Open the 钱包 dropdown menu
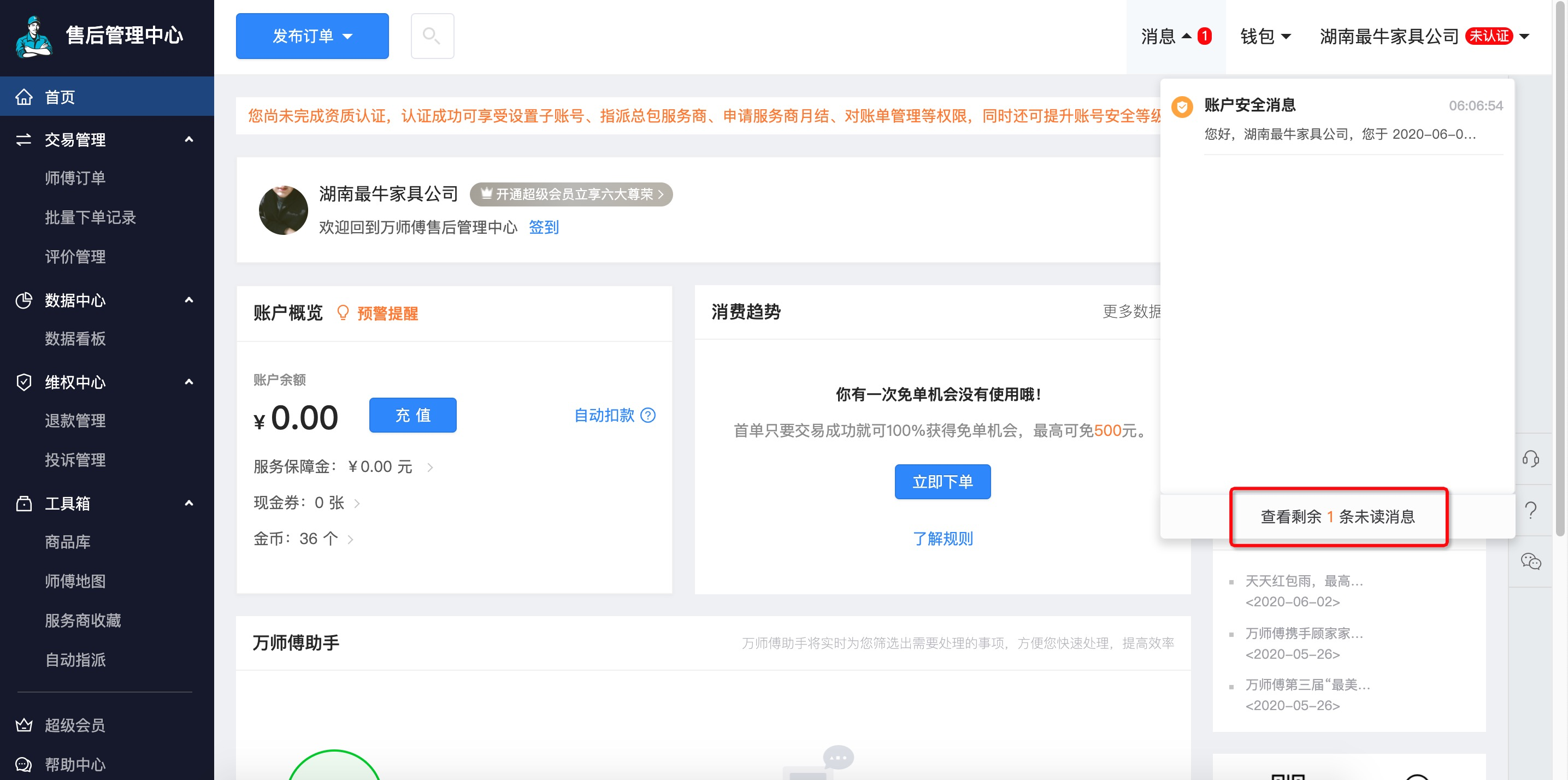This screenshot has height=780, width=1568. tap(1265, 37)
